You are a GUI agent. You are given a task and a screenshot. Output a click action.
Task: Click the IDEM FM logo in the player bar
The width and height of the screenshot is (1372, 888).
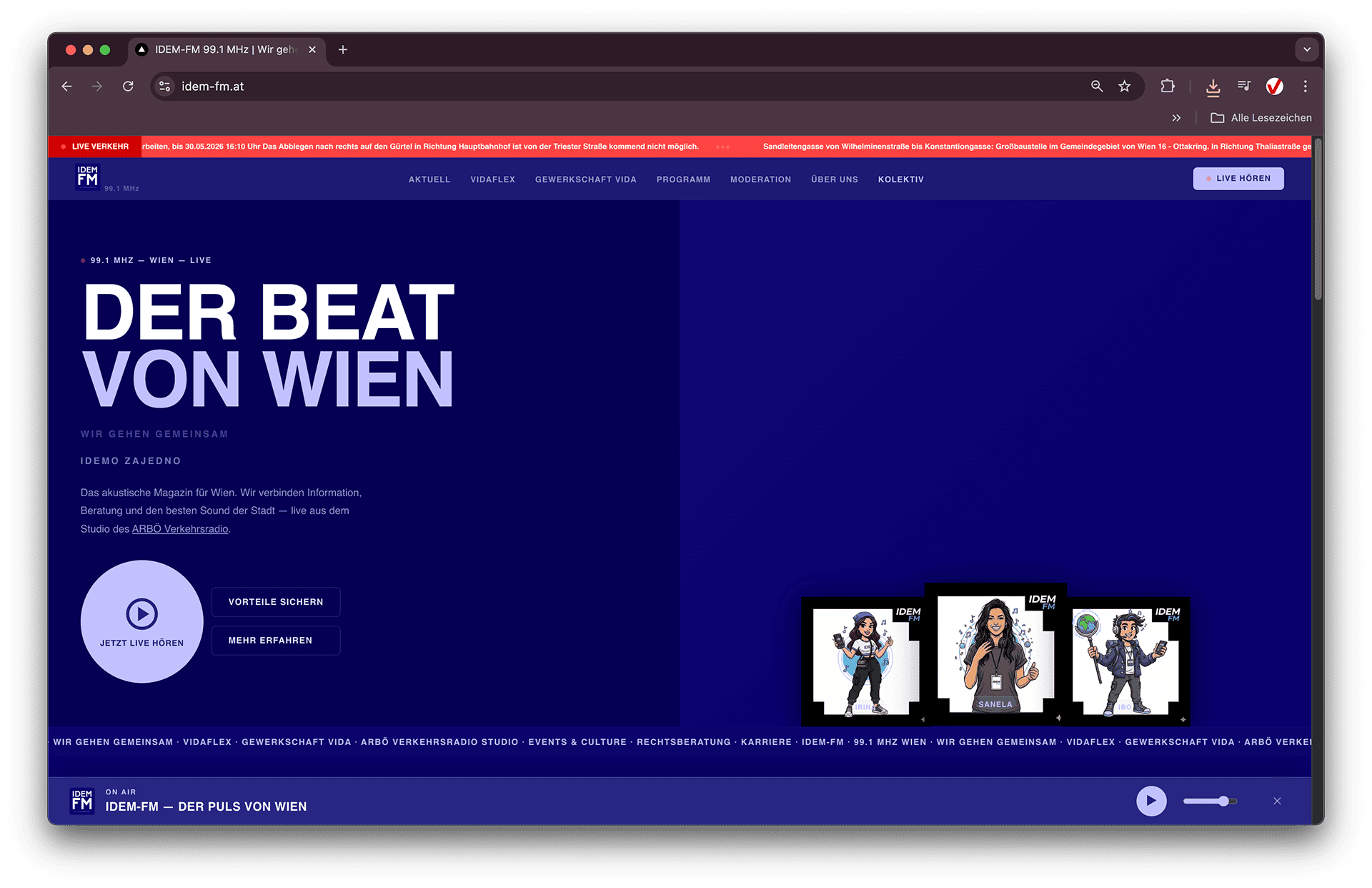pos(82,801)
